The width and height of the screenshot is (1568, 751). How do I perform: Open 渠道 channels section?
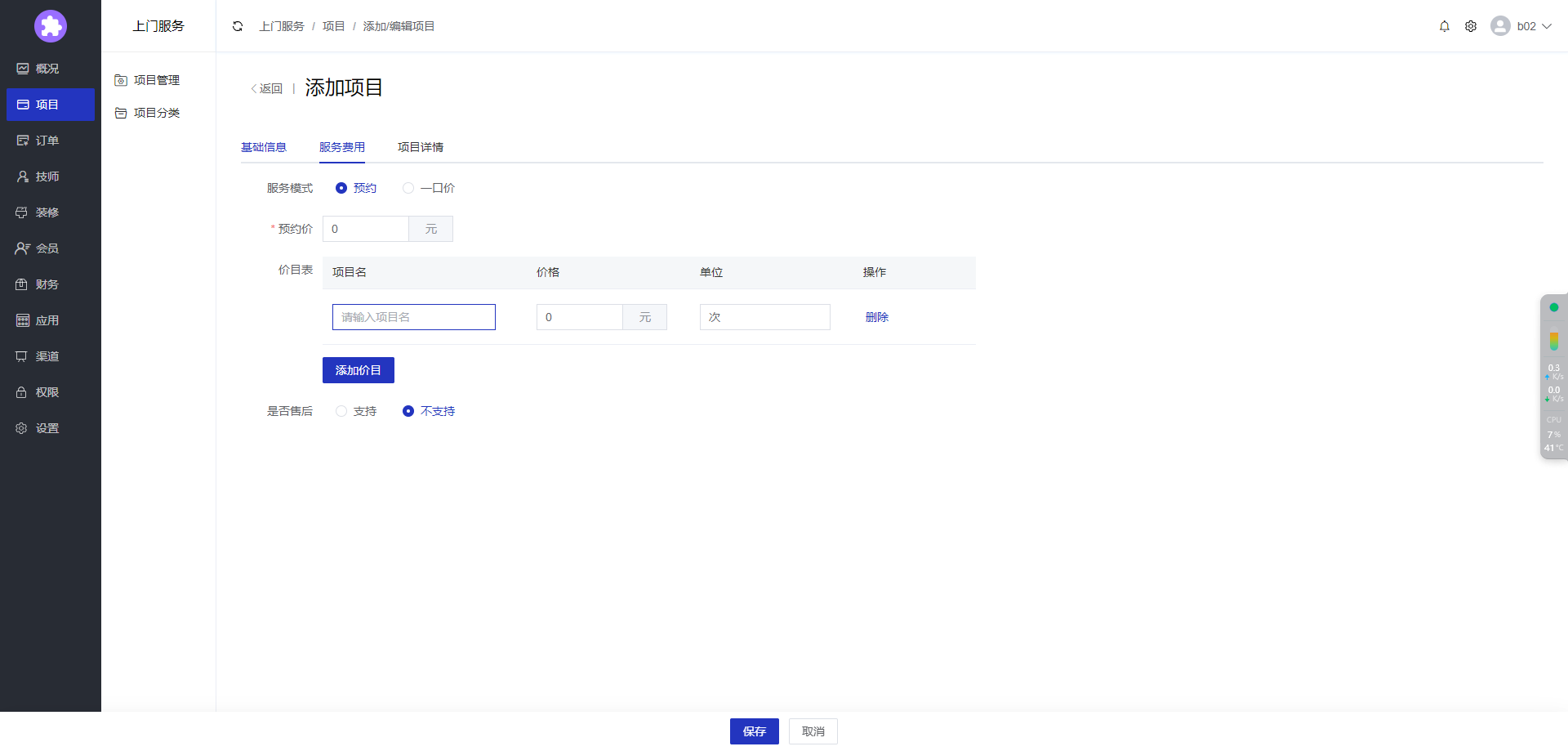[x=51, y=356]
